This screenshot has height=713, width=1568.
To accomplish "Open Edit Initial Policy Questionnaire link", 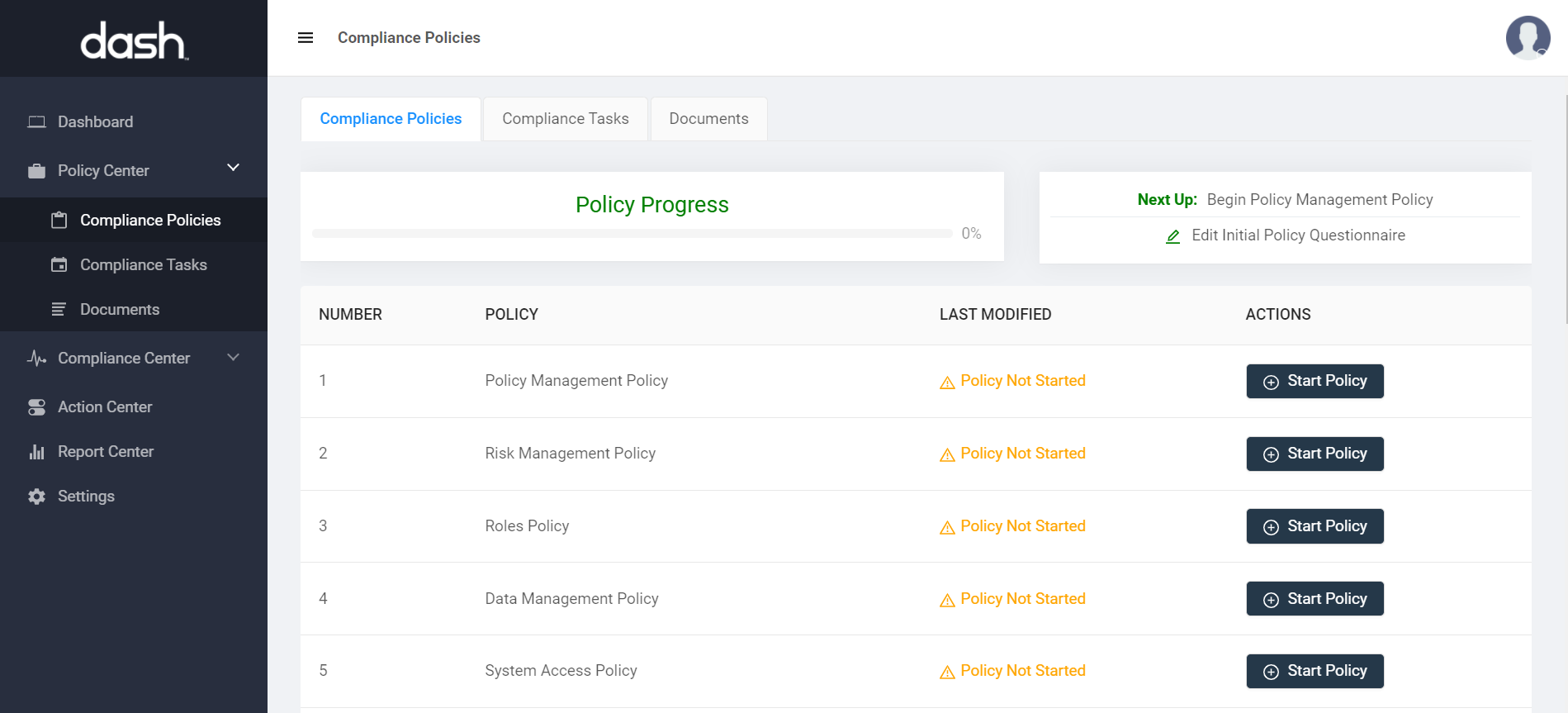I will point(1298,235).
